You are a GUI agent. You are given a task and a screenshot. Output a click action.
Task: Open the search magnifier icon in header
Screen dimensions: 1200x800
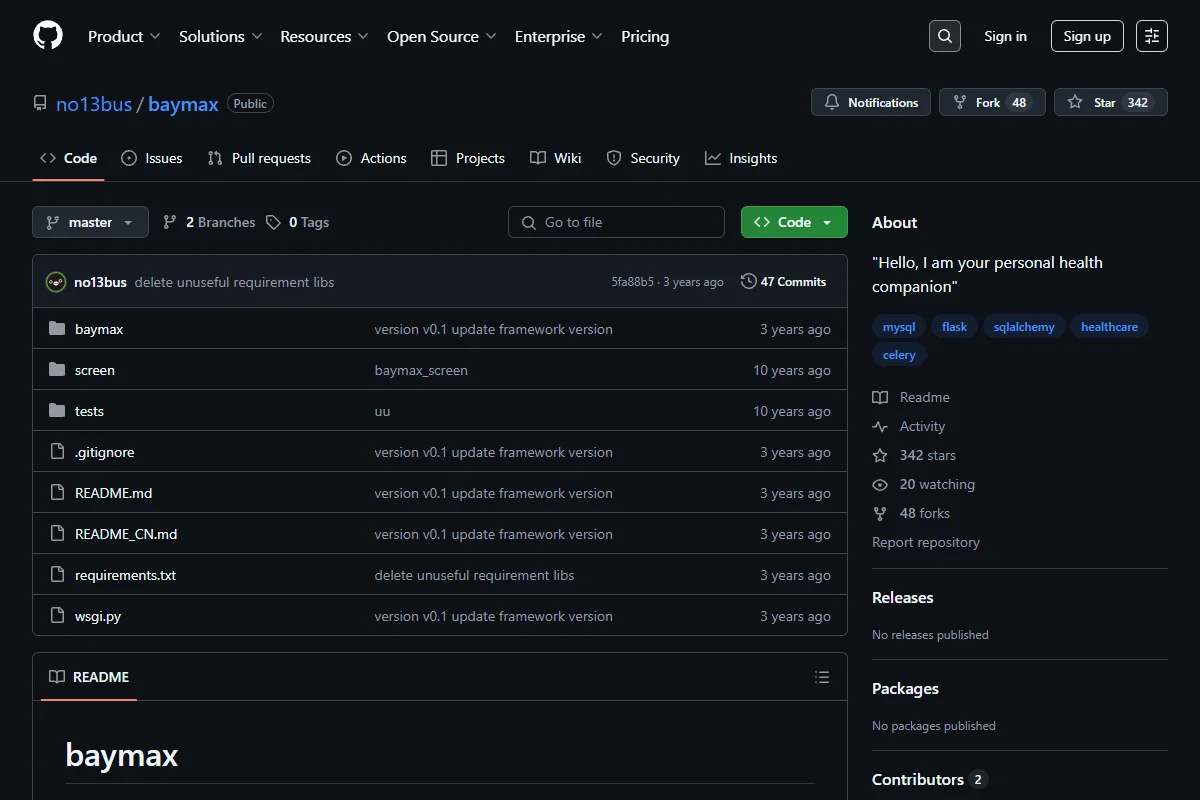coord(945,36)
